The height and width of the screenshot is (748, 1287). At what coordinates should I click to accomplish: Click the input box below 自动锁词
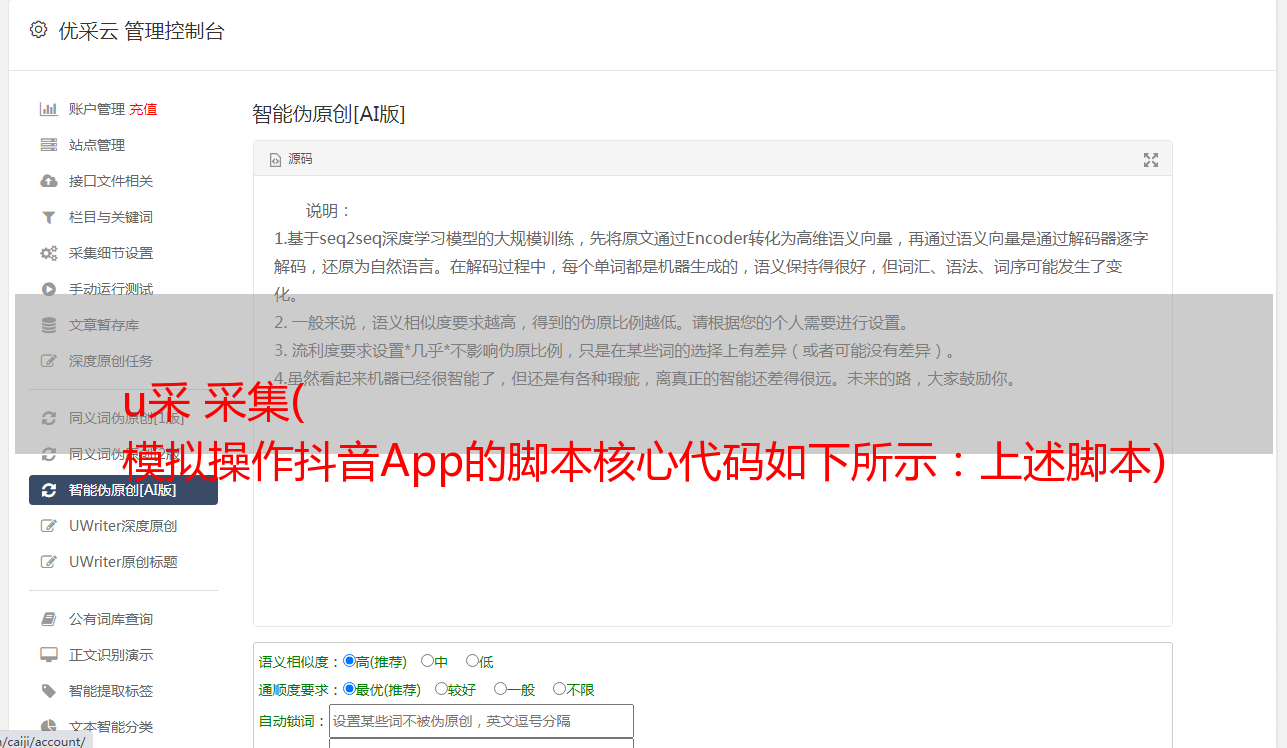481,743
